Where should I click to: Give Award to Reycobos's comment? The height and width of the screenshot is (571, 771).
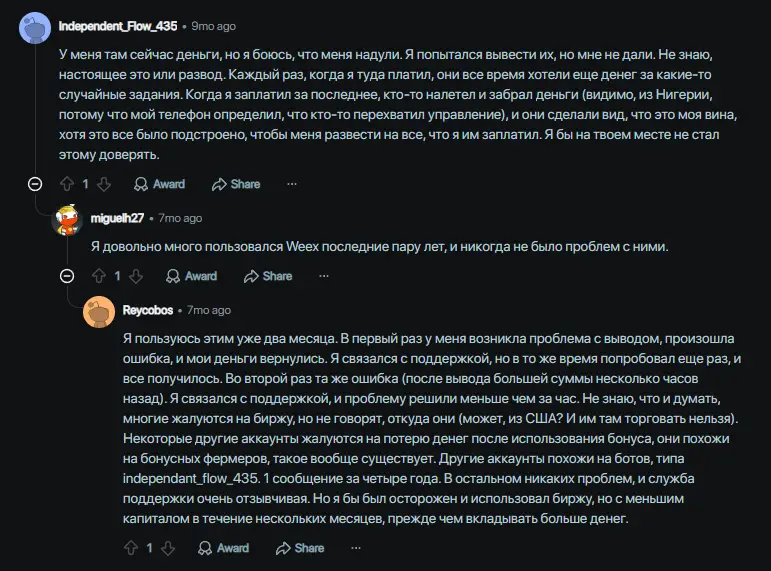point(223,548)
